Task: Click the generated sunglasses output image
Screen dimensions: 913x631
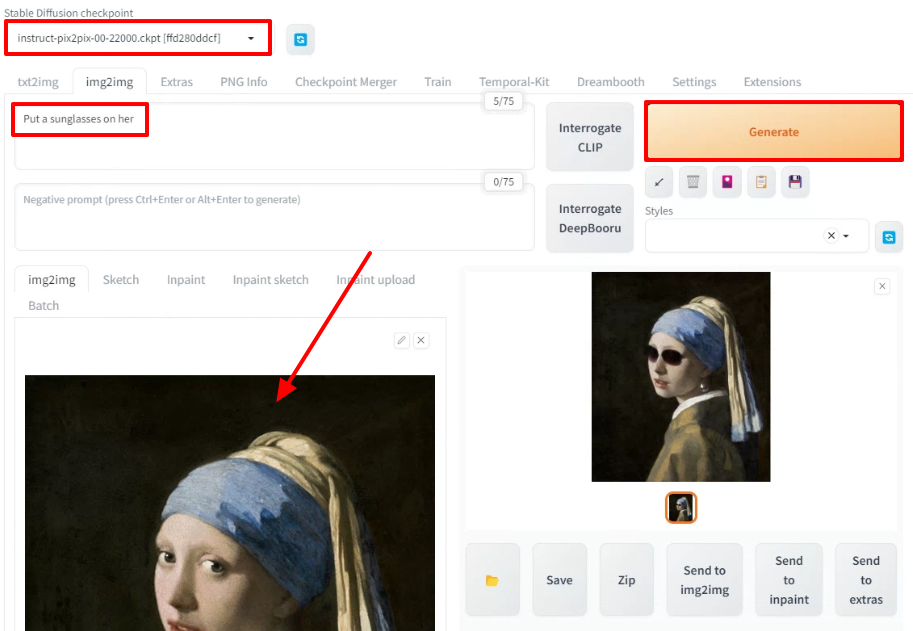Action: (681, 377)
